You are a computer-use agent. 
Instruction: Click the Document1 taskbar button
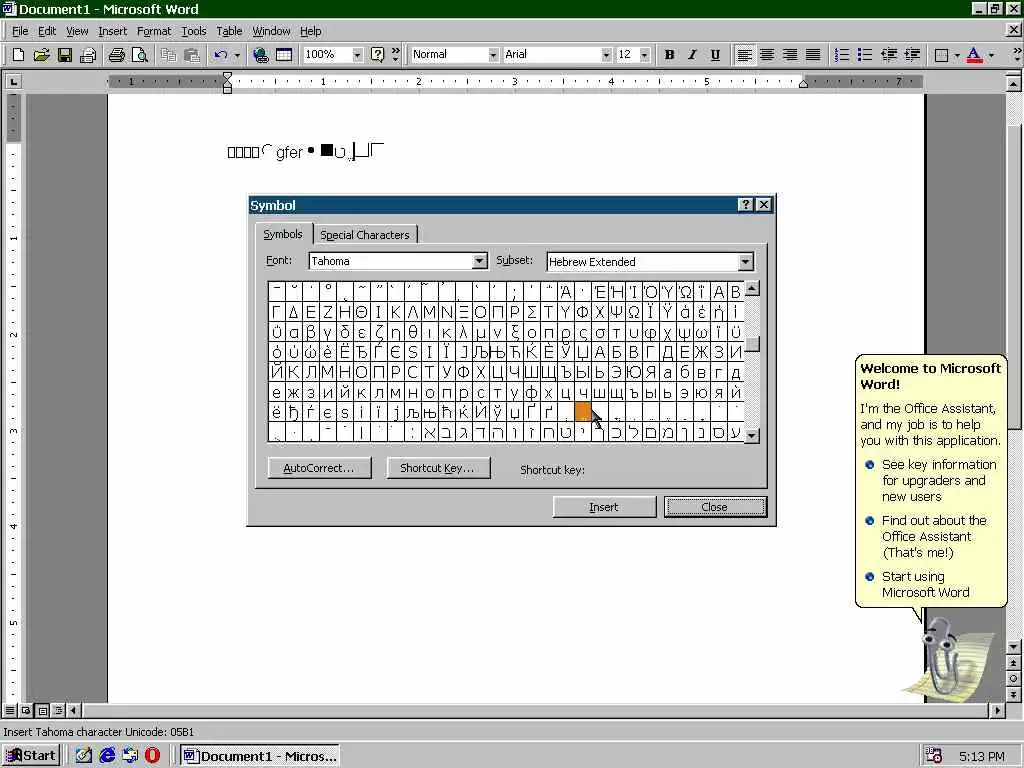260,756
